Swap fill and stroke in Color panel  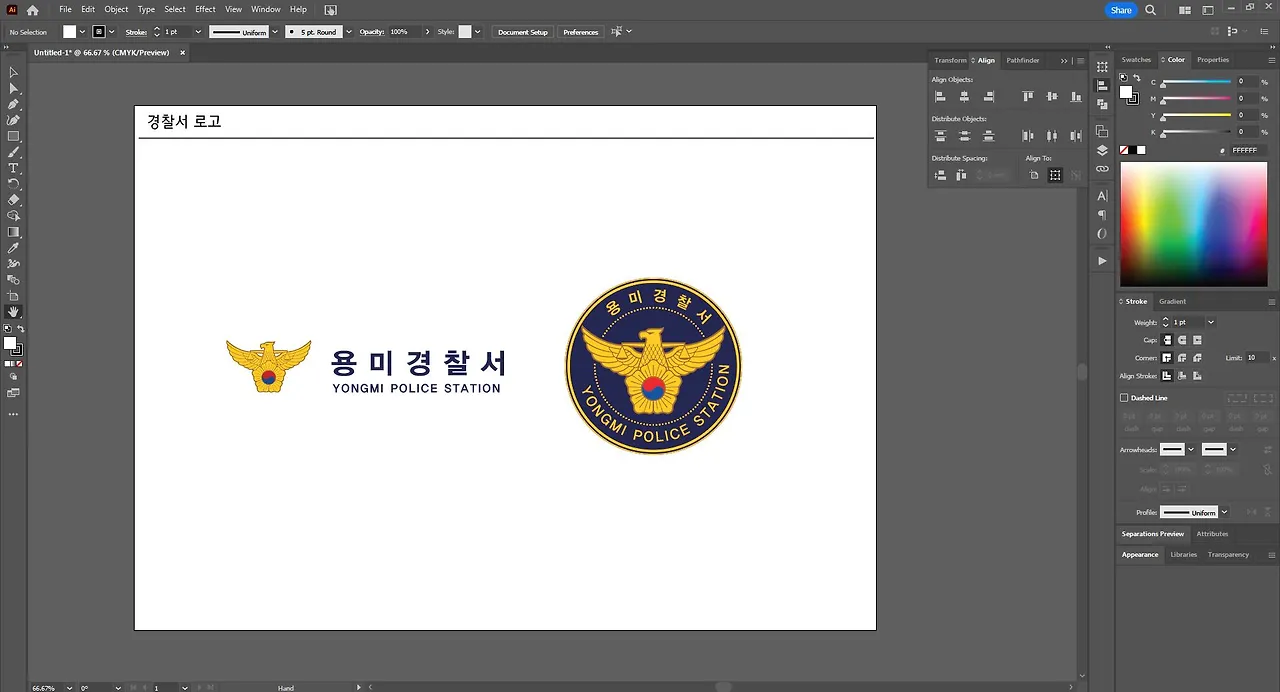[x=1136, y=78]
